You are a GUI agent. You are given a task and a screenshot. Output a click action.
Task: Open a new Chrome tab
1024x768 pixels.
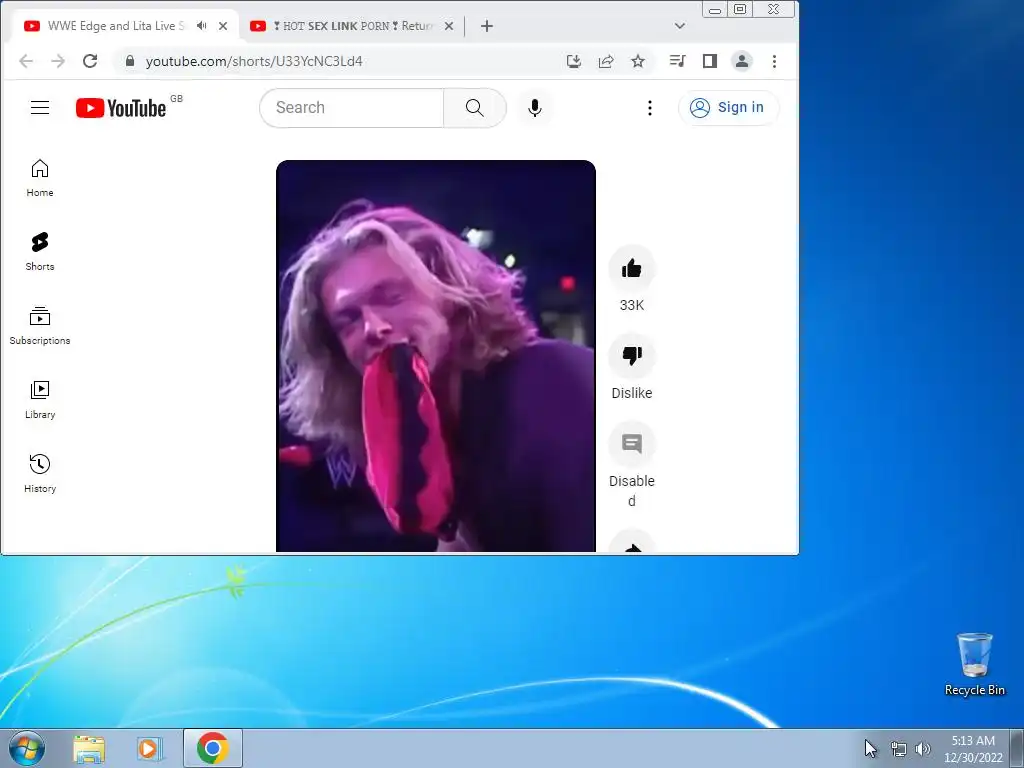[487, 26]
